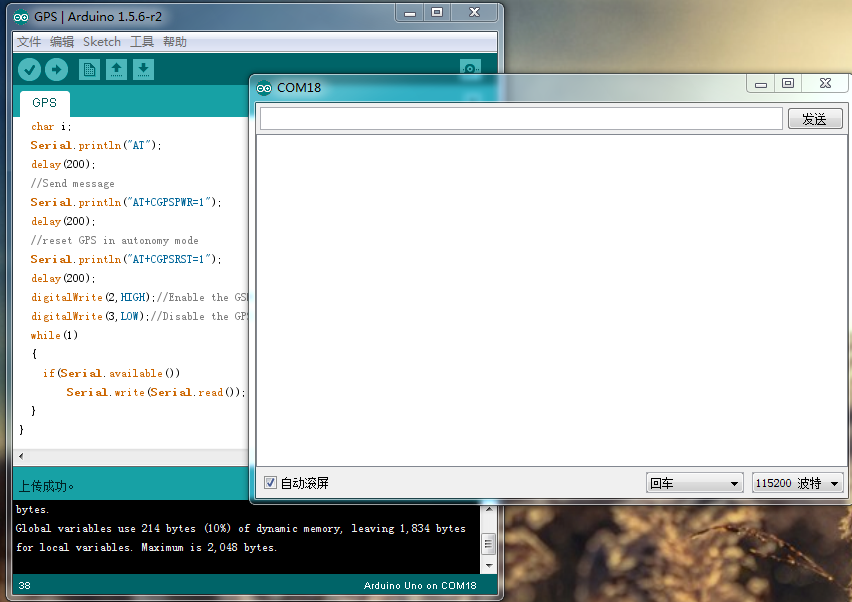
Task: Open the 工具 menu
Action: [x=142, y=42]
